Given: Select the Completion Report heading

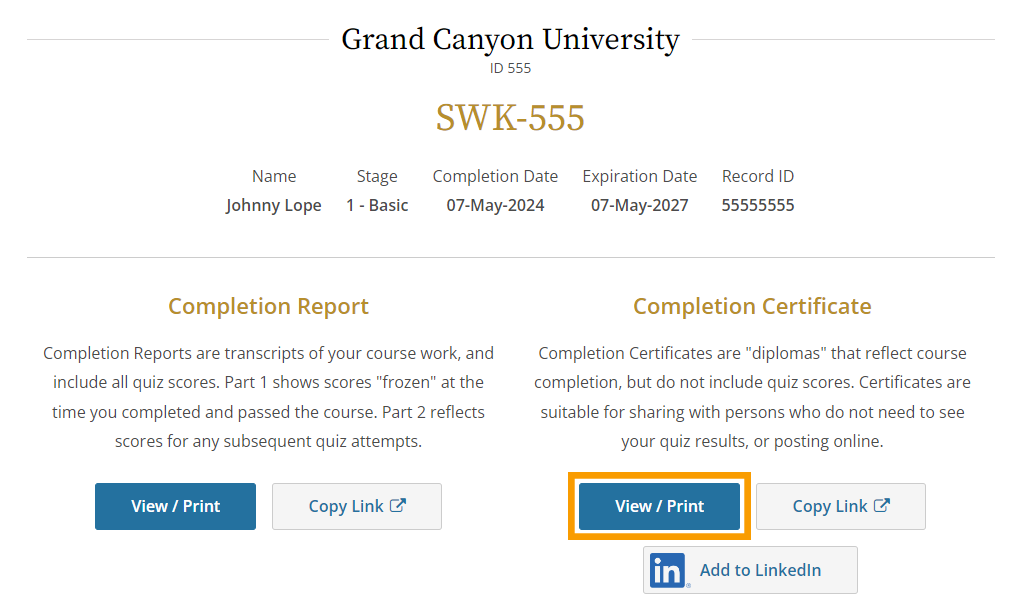Looking at the screenshot, I should (268, 306).
